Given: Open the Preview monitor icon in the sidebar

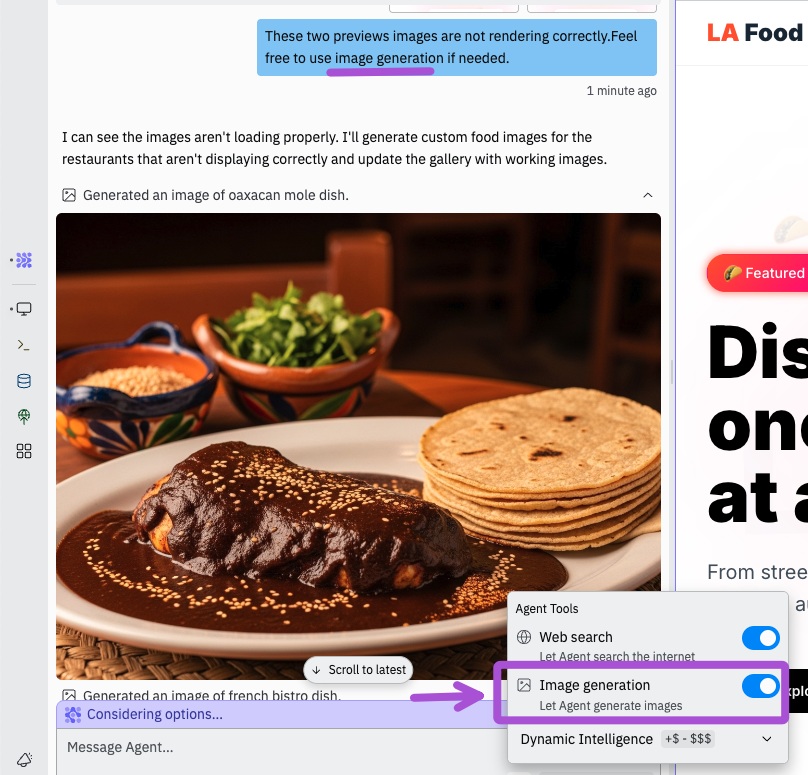Looking at the screenshot, I should 24,309.
